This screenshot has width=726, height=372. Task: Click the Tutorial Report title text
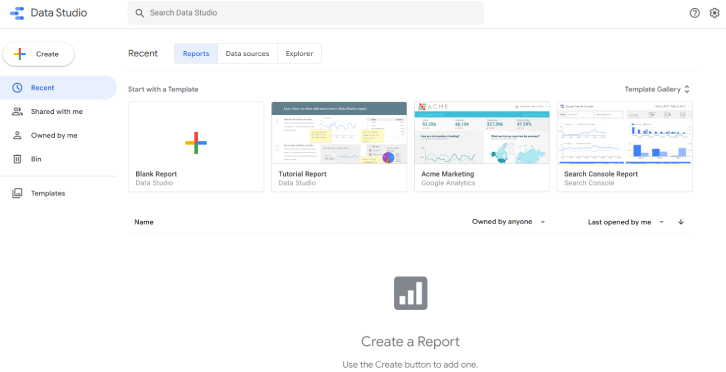pyautogui.click(x=302, y=174)
